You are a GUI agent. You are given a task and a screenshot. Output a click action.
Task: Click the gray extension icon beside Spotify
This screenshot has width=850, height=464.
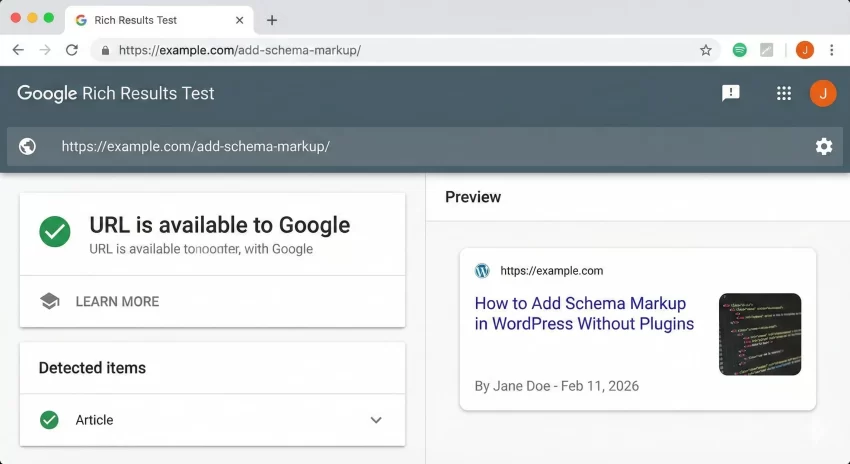(x=767, y=50)
